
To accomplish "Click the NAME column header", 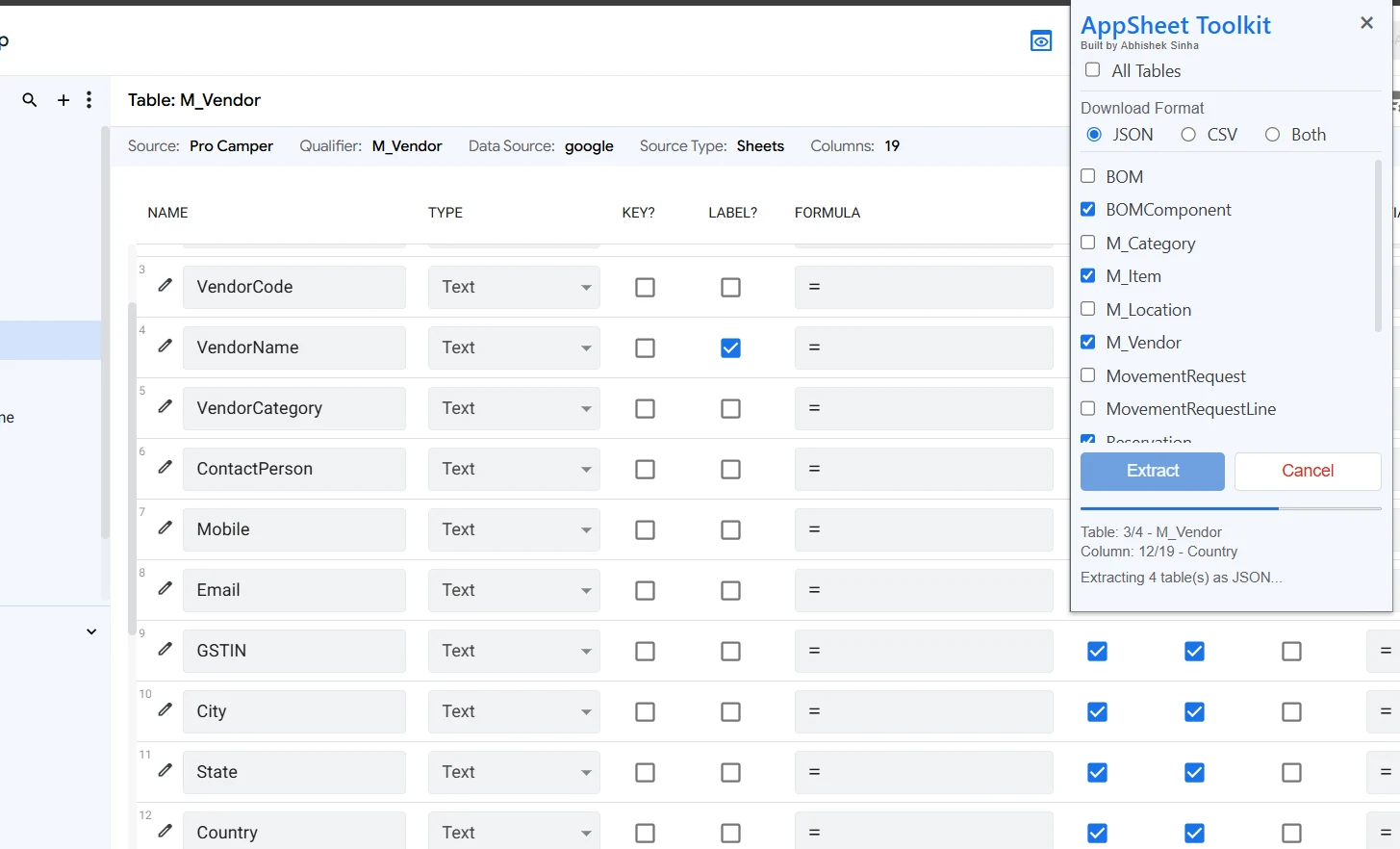I will click(168, 213).
